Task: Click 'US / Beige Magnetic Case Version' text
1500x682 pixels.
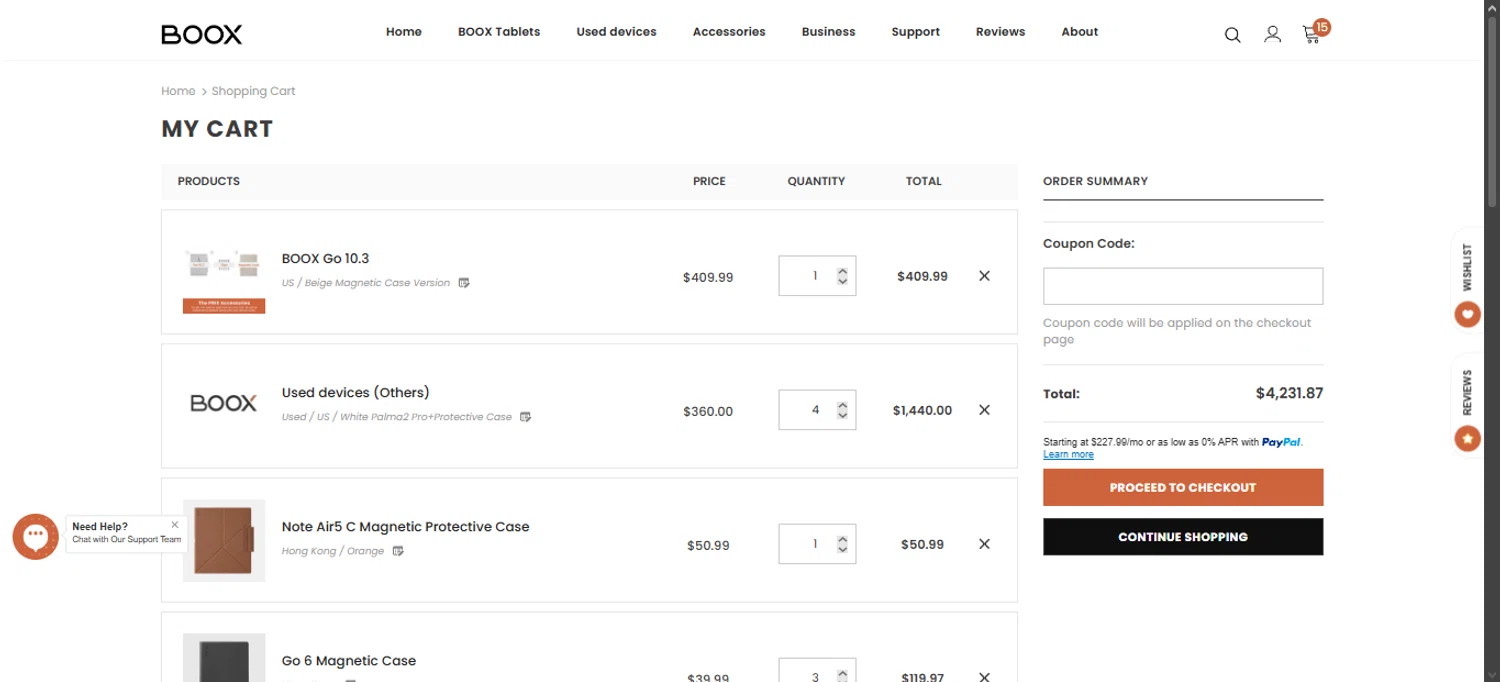Action: pyautogui.click(x=366, y=283)
